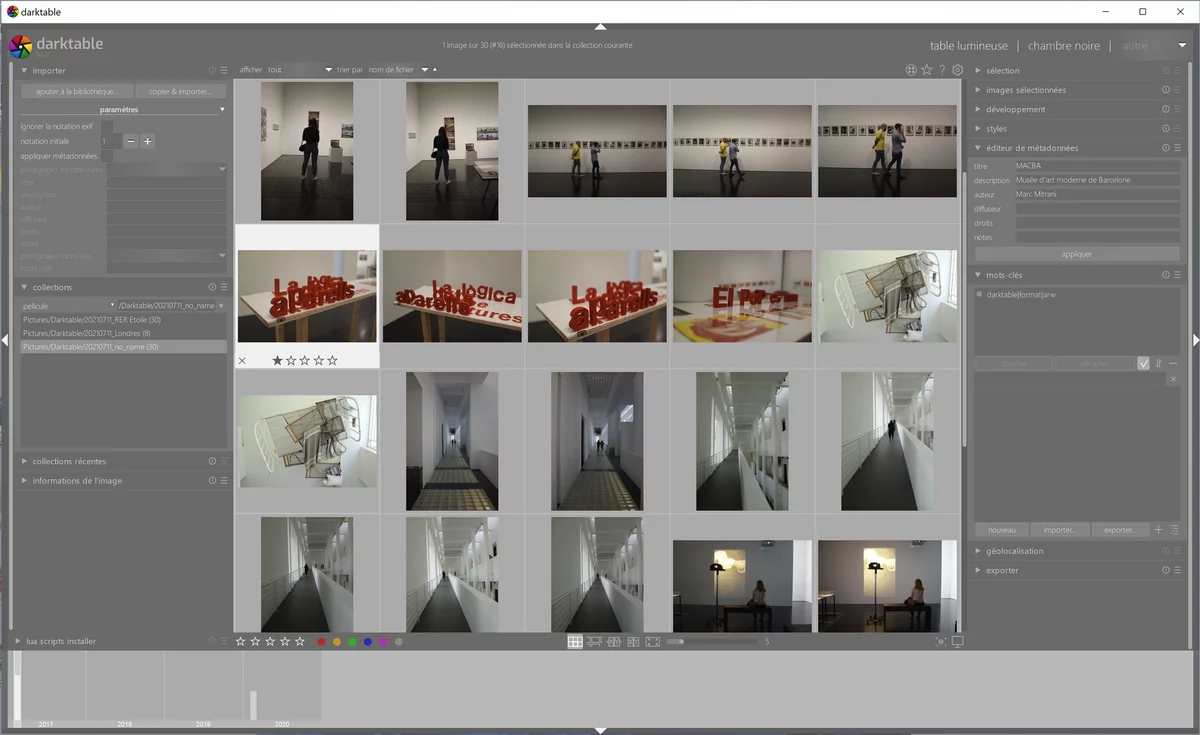Image resolution: width=1200 pixels, height=735 pixels.
Task: Expand collections récentes module
Action: (x=24, y=462)
